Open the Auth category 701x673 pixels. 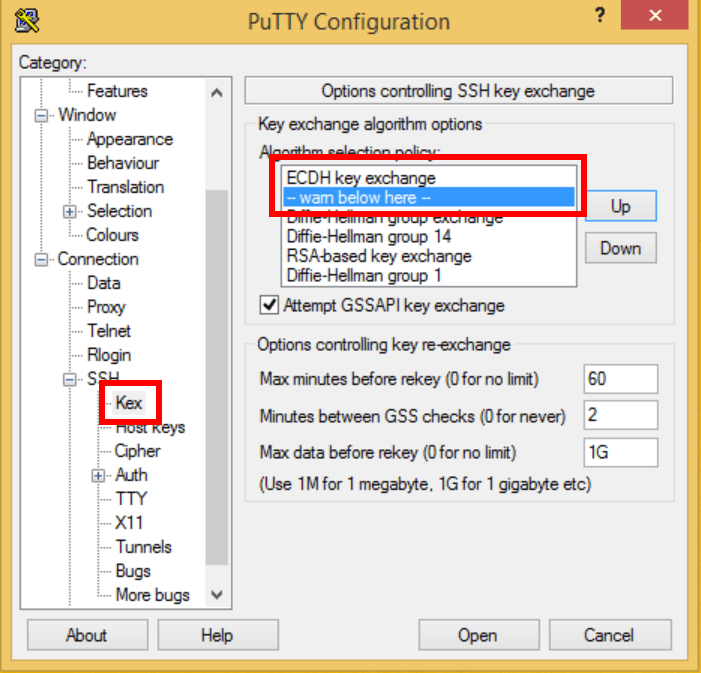131,475
